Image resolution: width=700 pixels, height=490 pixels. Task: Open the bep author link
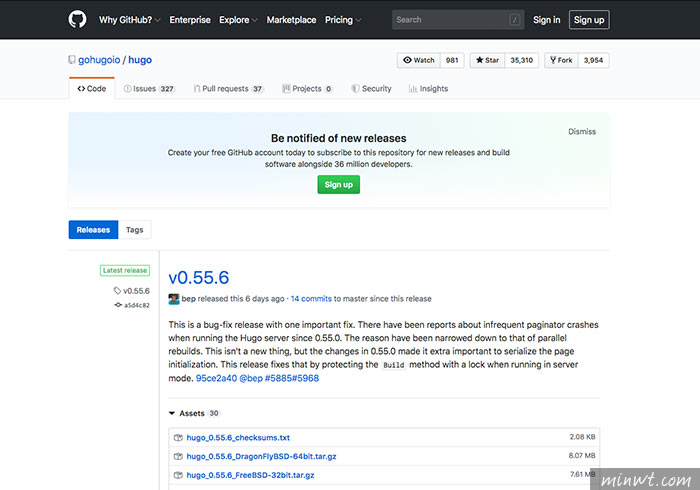click(188, 299)
